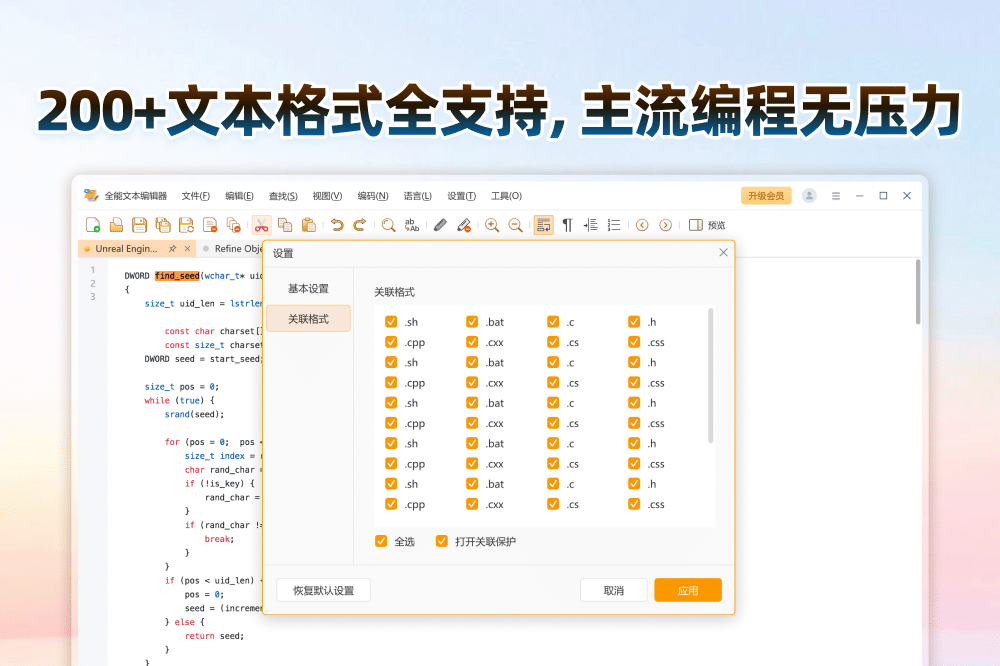Screen dimensions: 1000x666
Task: Click the 应用 button
Action: click(688, 590)
